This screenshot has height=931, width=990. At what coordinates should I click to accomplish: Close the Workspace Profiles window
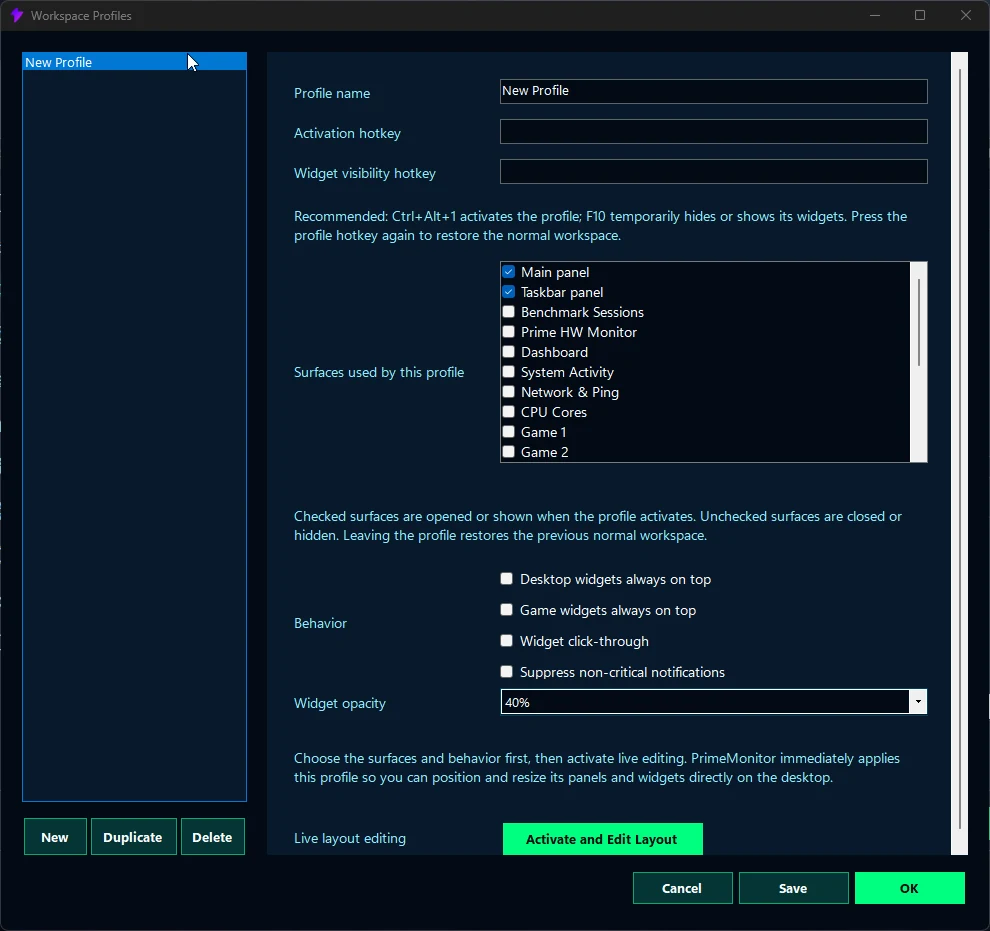coord(966,15)
